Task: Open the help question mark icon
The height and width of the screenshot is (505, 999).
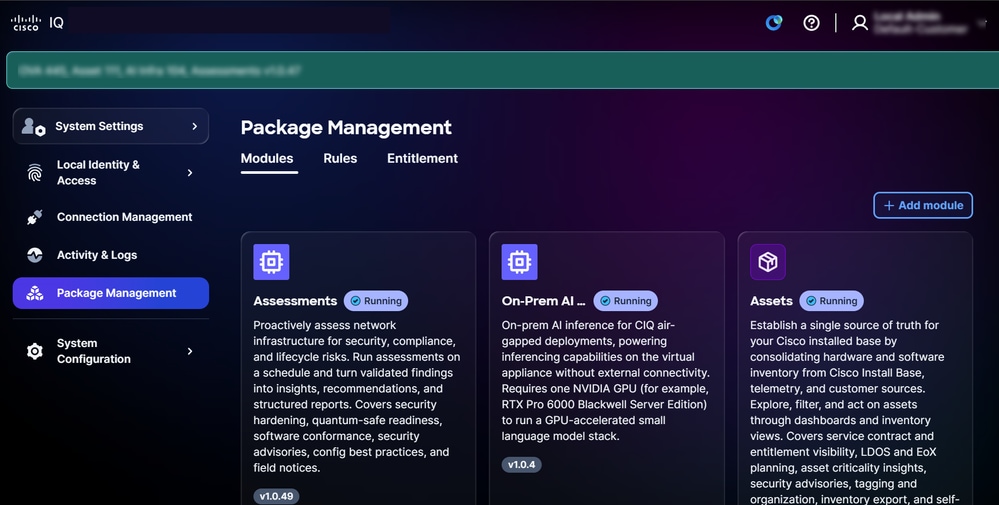Action: [x=811, y=23]
